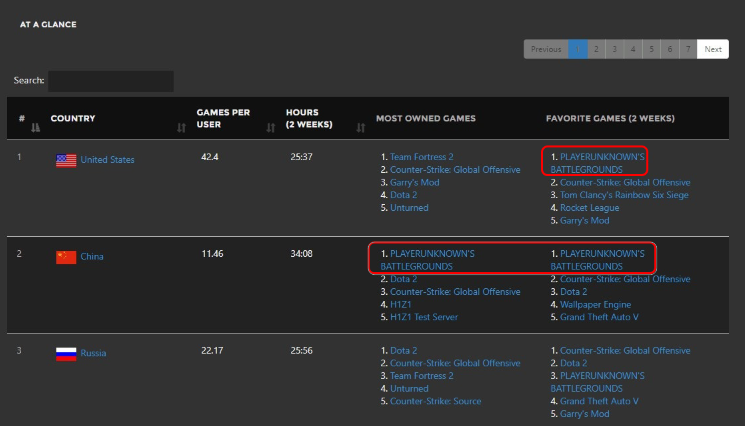Click the Russia flag icon
Viewport: 745px width, 426px height.
point(66,354)
